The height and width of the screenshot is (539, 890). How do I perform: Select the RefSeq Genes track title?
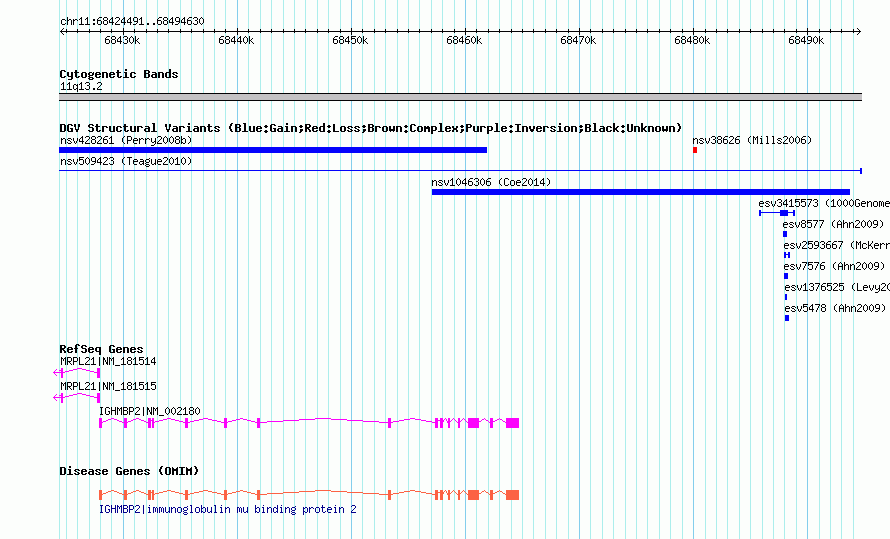(x=102, y=349)
